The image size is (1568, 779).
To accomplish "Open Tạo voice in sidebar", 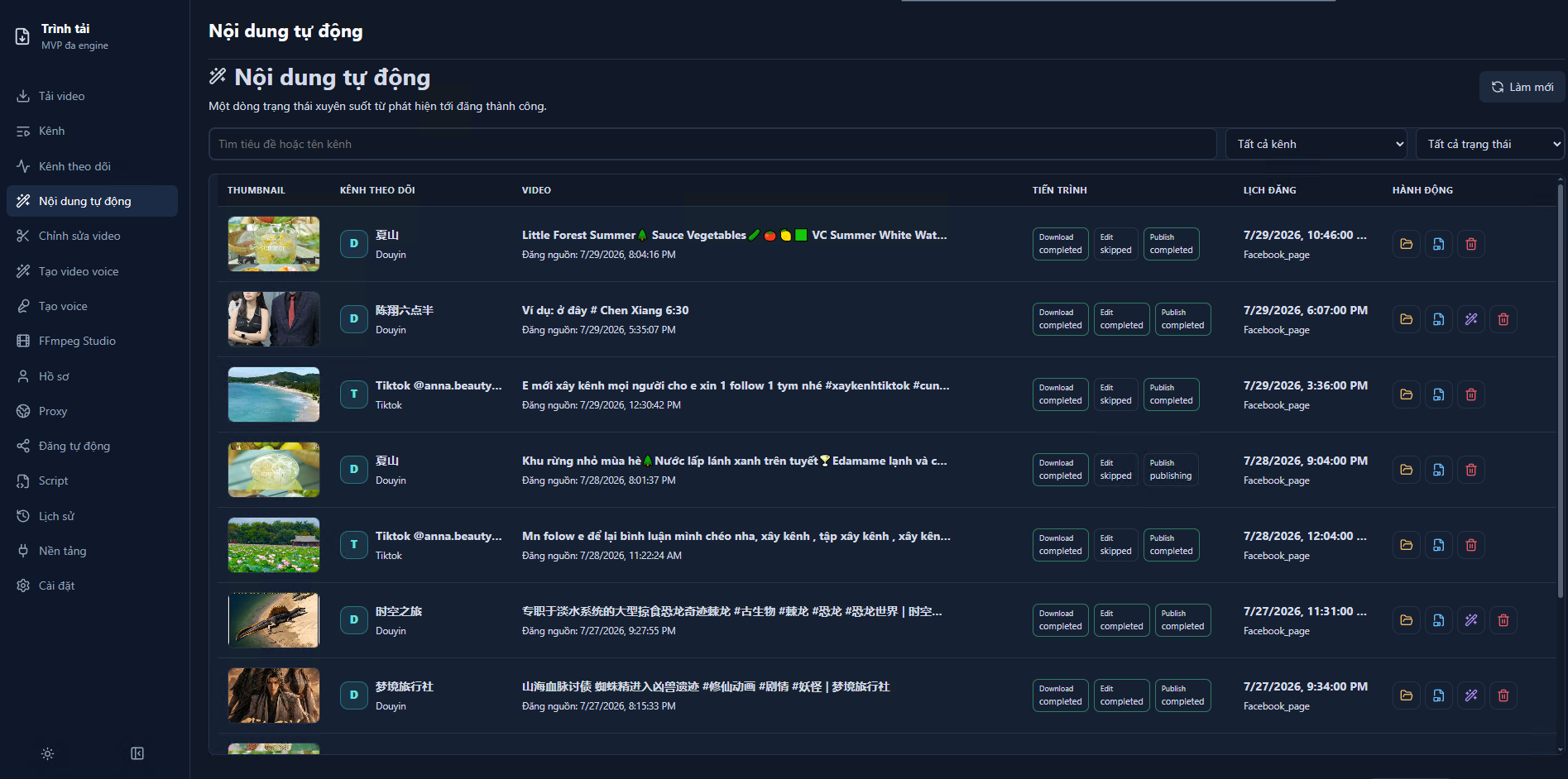I will (x=92, y=306).
